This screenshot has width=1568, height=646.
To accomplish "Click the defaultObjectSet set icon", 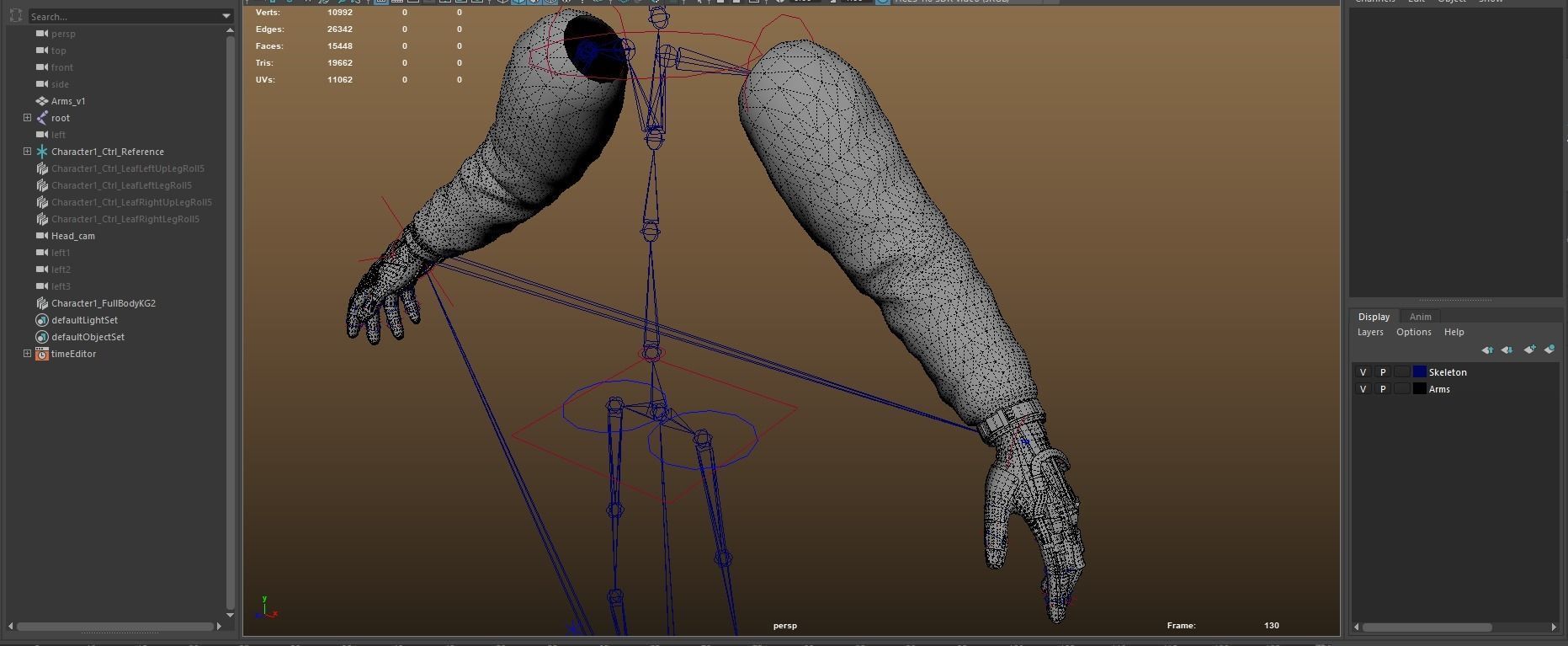I will [42, 337].
